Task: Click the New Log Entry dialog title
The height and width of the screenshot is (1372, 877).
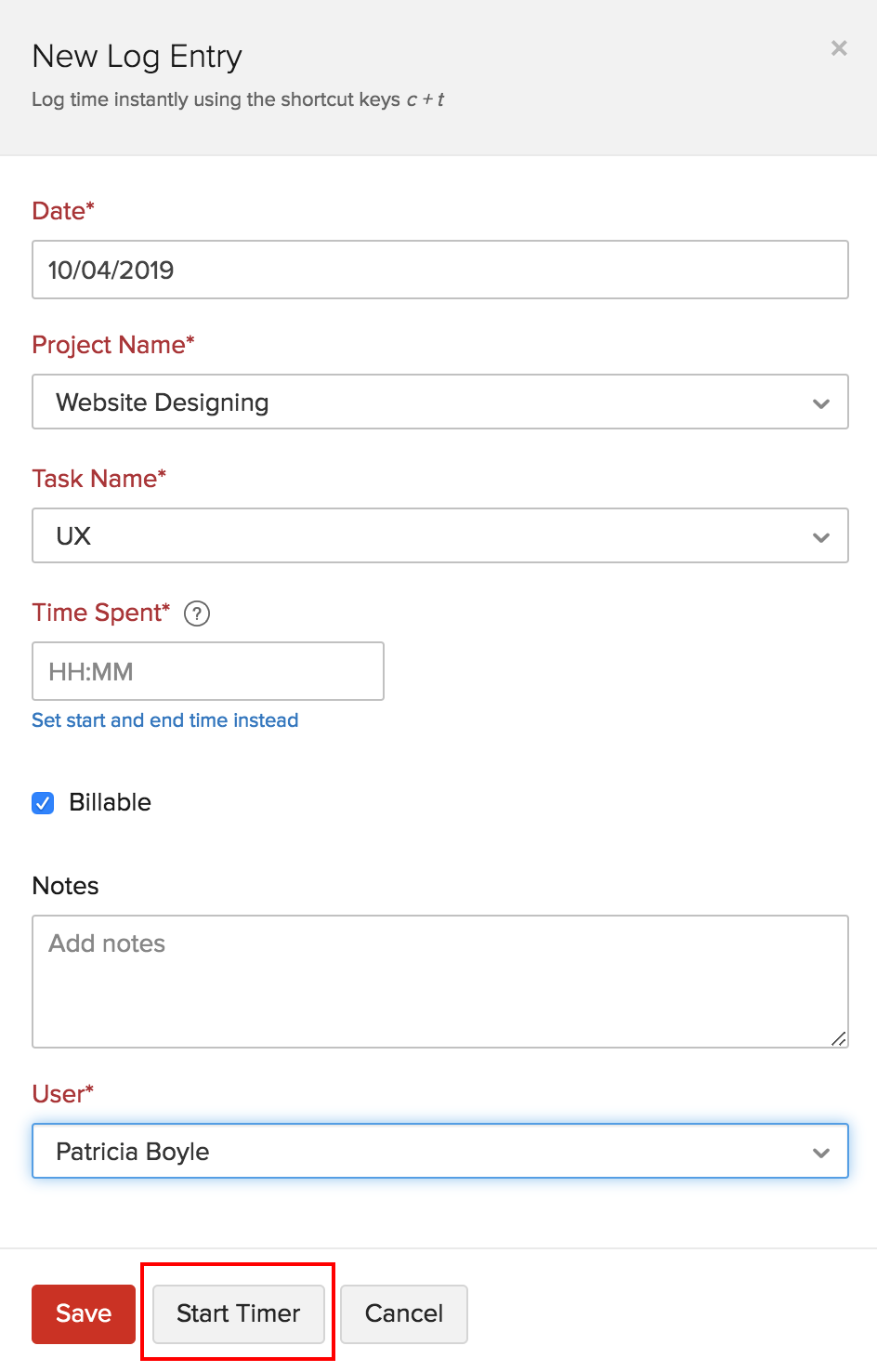Action: tap(137, 57)
